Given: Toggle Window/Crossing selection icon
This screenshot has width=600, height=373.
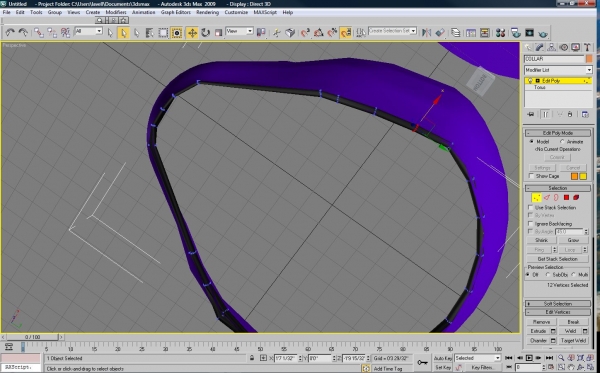Looking at the screenshot, I should [176, 33].
